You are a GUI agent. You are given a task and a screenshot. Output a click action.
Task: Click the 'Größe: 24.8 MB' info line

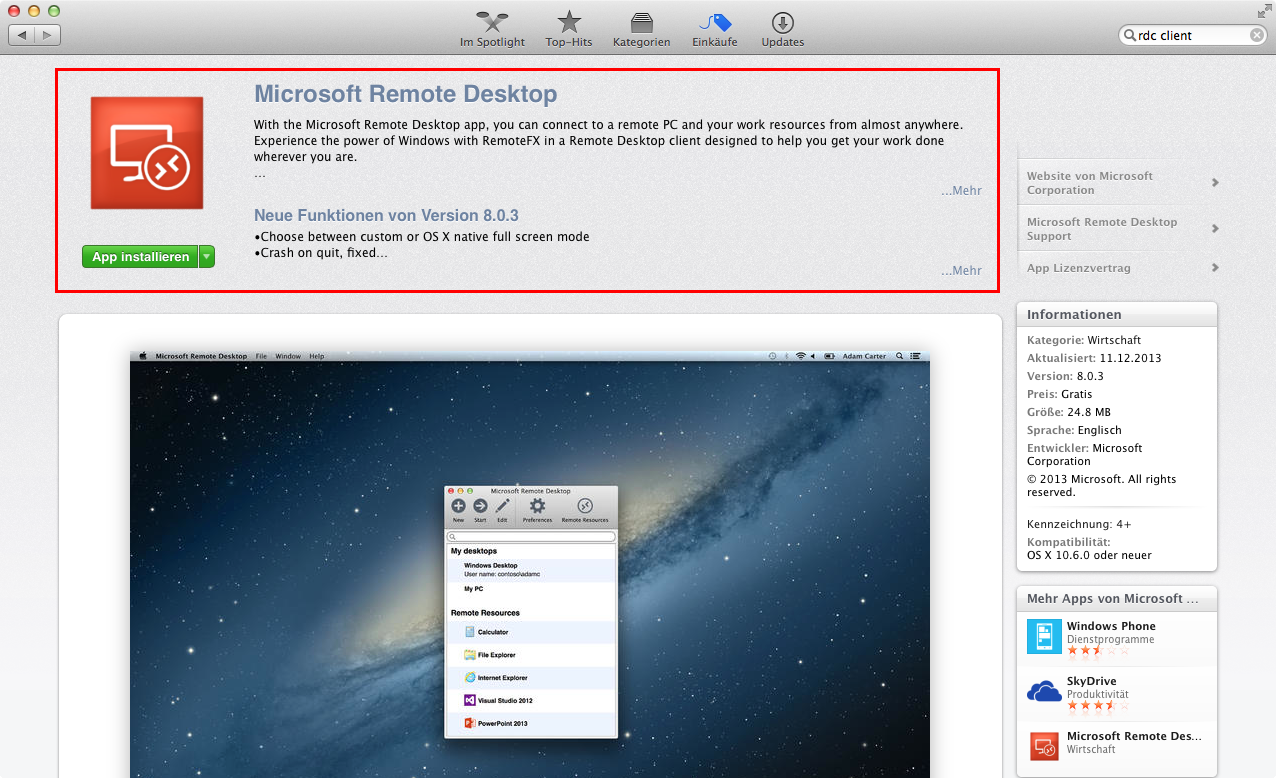point(1069,412)
